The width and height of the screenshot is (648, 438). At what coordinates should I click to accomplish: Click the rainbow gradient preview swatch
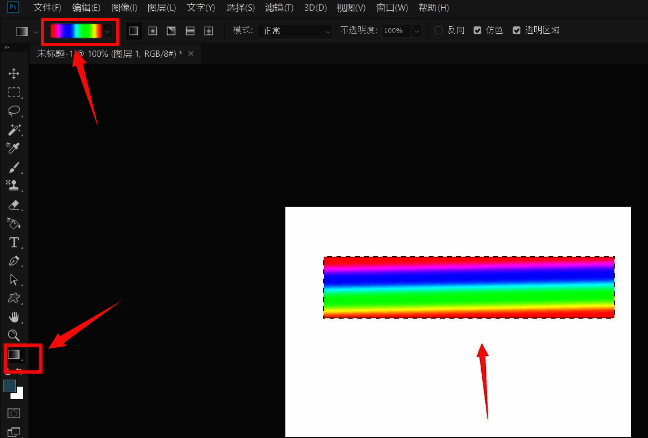(76, 31)
